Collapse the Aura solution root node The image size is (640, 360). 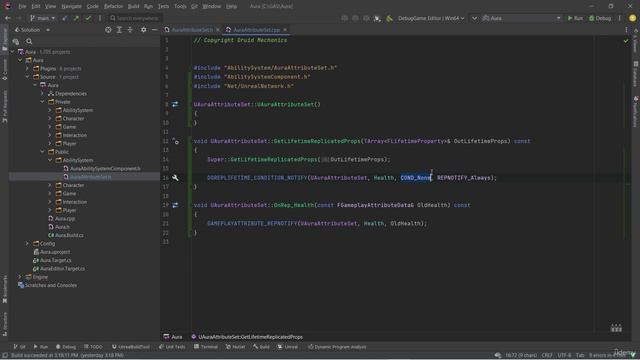click(13, 52)
